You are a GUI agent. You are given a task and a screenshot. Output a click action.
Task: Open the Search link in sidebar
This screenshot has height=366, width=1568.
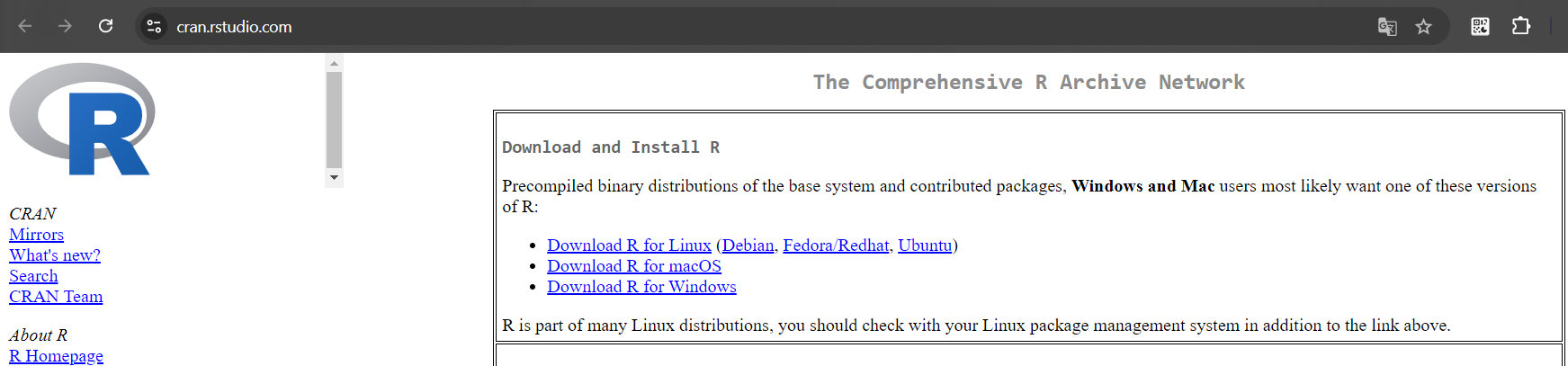tap(33, 276)
